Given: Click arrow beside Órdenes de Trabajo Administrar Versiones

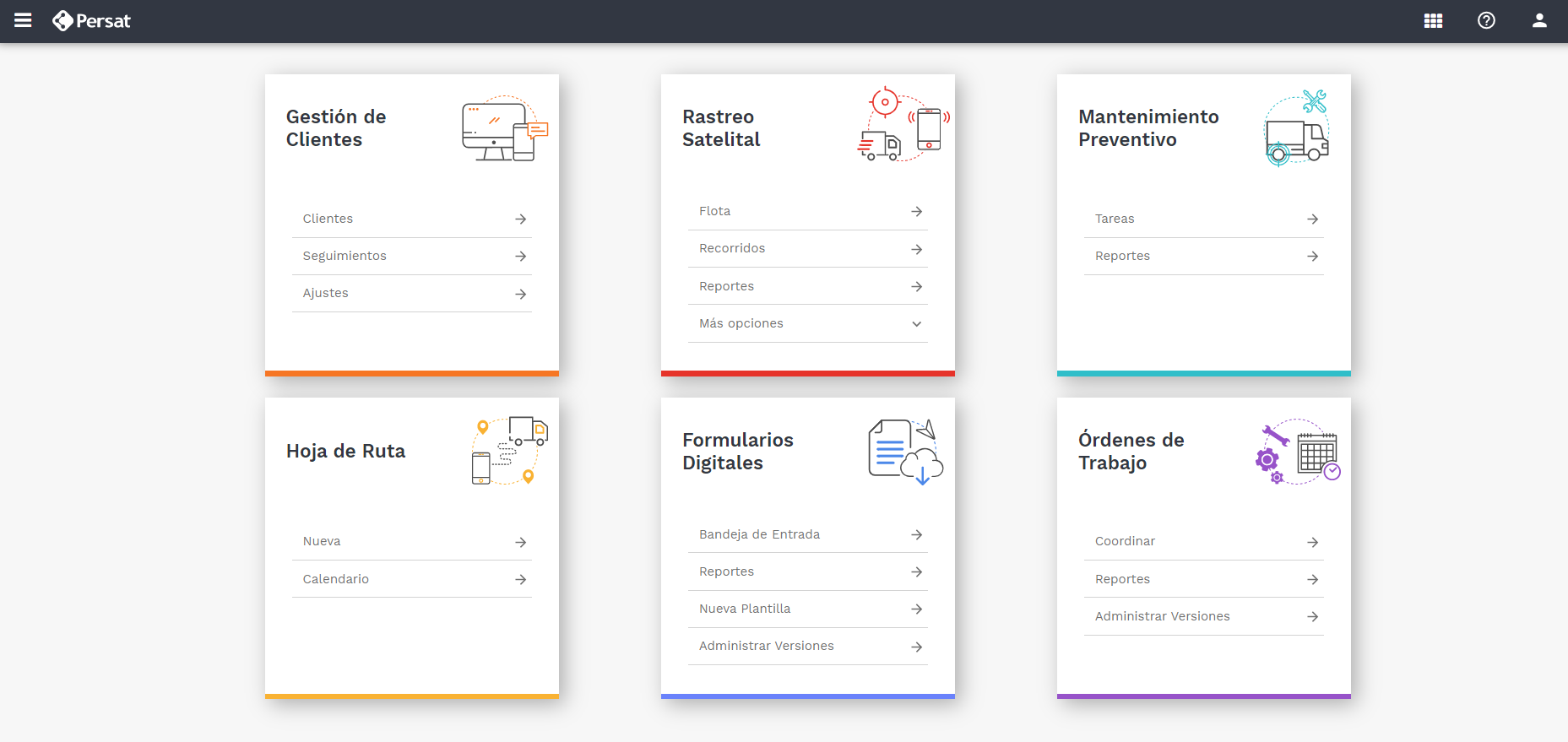Looking at the screenshot, I should 1313,616.
